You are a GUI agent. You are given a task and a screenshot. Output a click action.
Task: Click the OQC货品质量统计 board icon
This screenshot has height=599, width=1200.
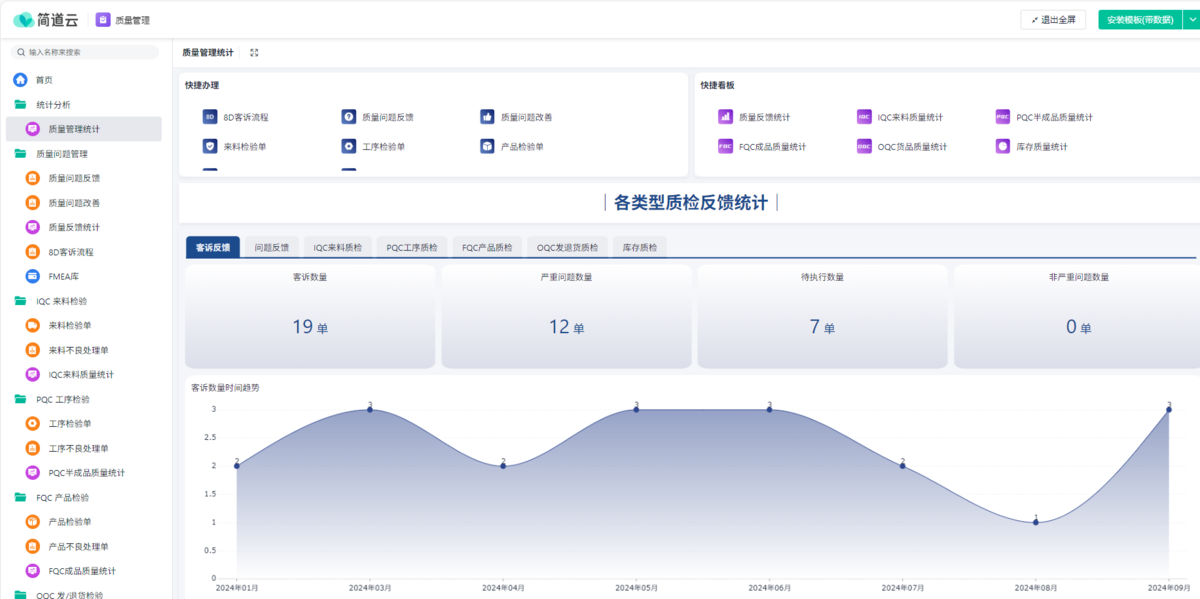[864, 146]
